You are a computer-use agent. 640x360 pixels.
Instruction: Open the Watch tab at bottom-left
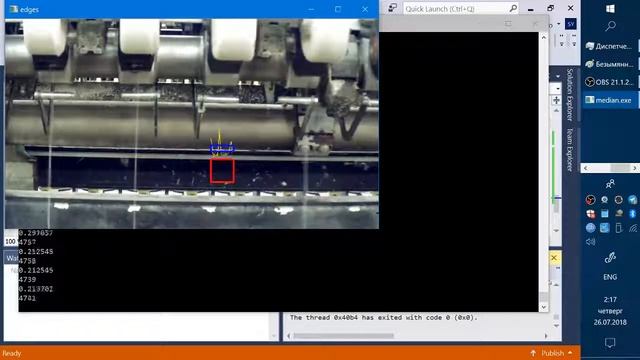click(11, 258)
